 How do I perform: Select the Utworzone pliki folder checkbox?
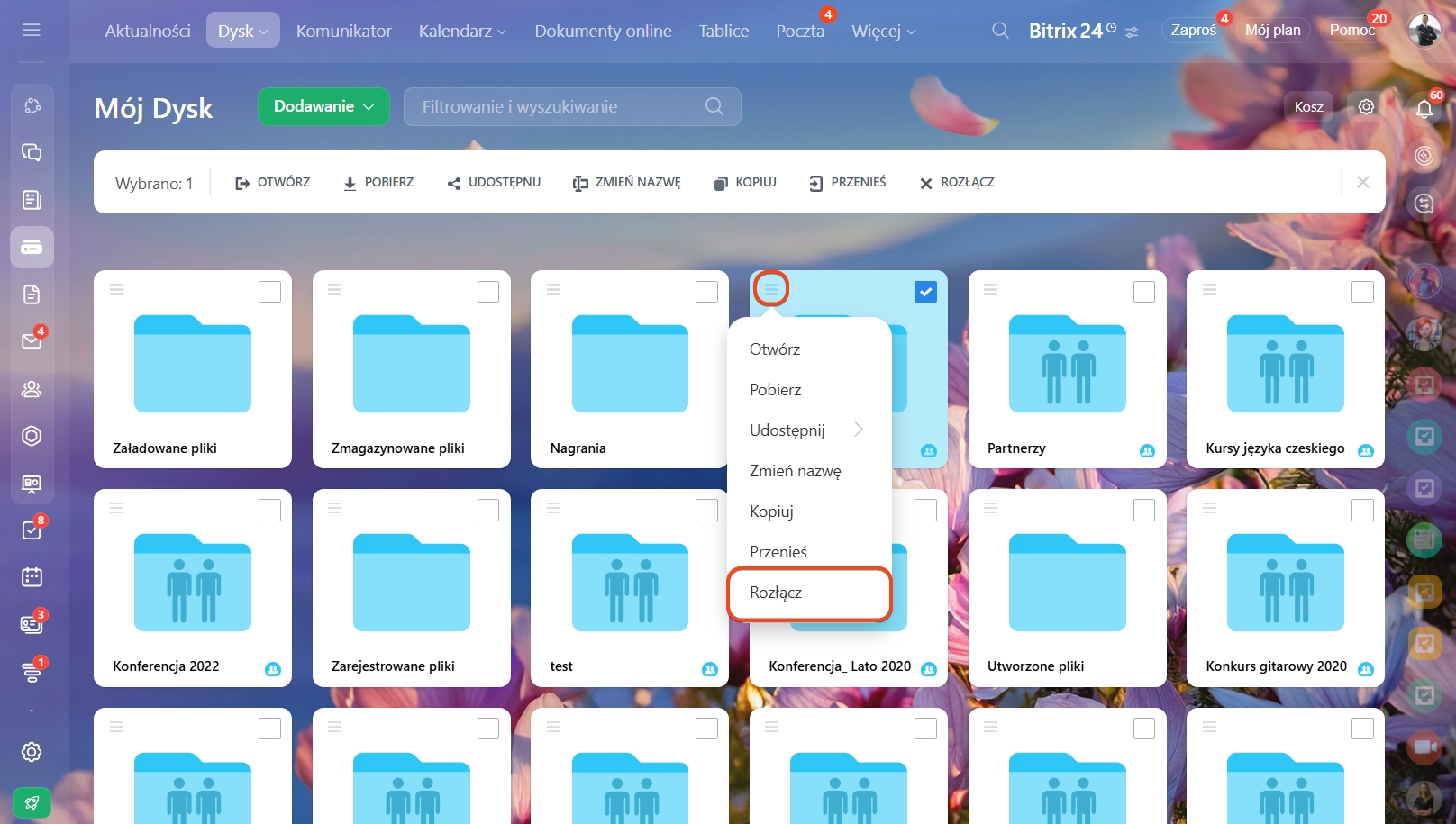point(1144,511)
